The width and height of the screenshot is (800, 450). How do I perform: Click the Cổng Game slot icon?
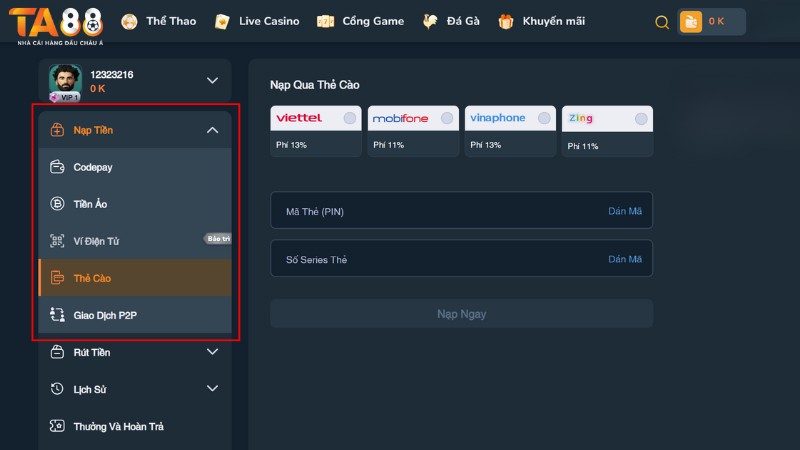tap(326, 21)
